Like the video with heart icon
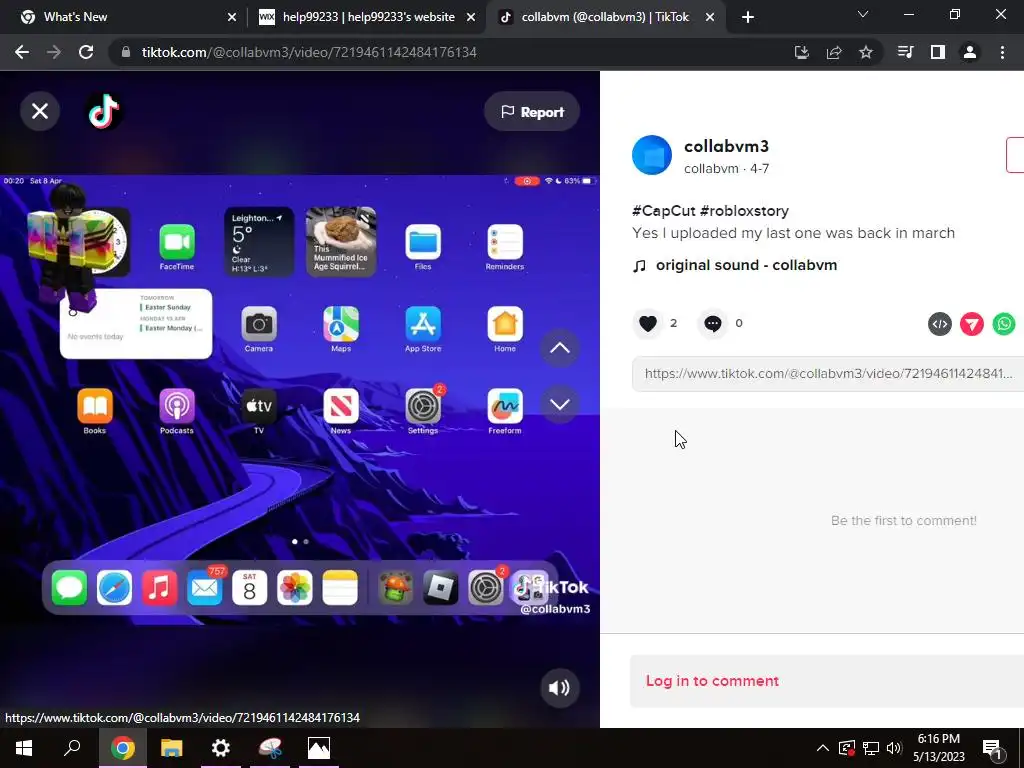Screen dimensions: 1024x768 (648, 323)
